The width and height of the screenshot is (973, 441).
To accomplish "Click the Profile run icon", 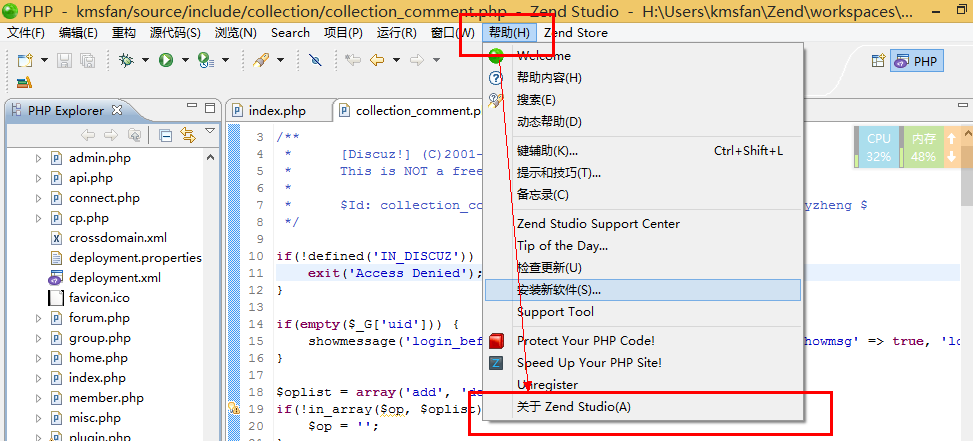I will point(205,60).
